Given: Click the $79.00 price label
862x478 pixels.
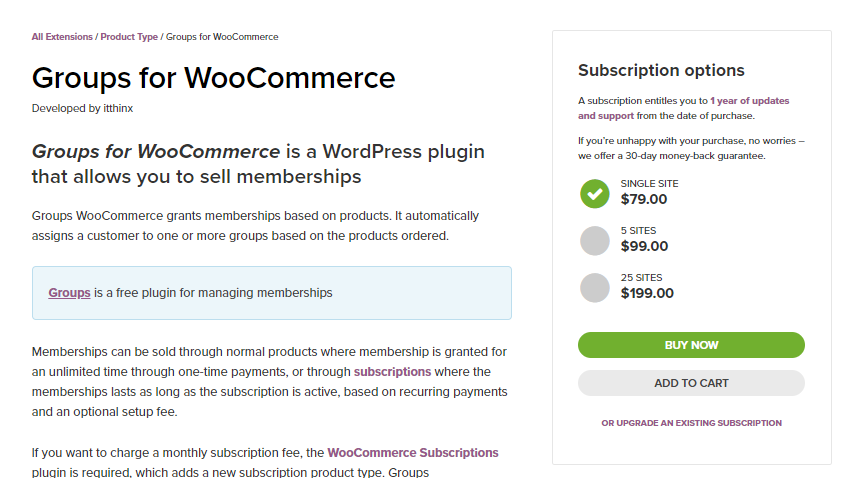Looking at the screenshot, I should 643,199.
